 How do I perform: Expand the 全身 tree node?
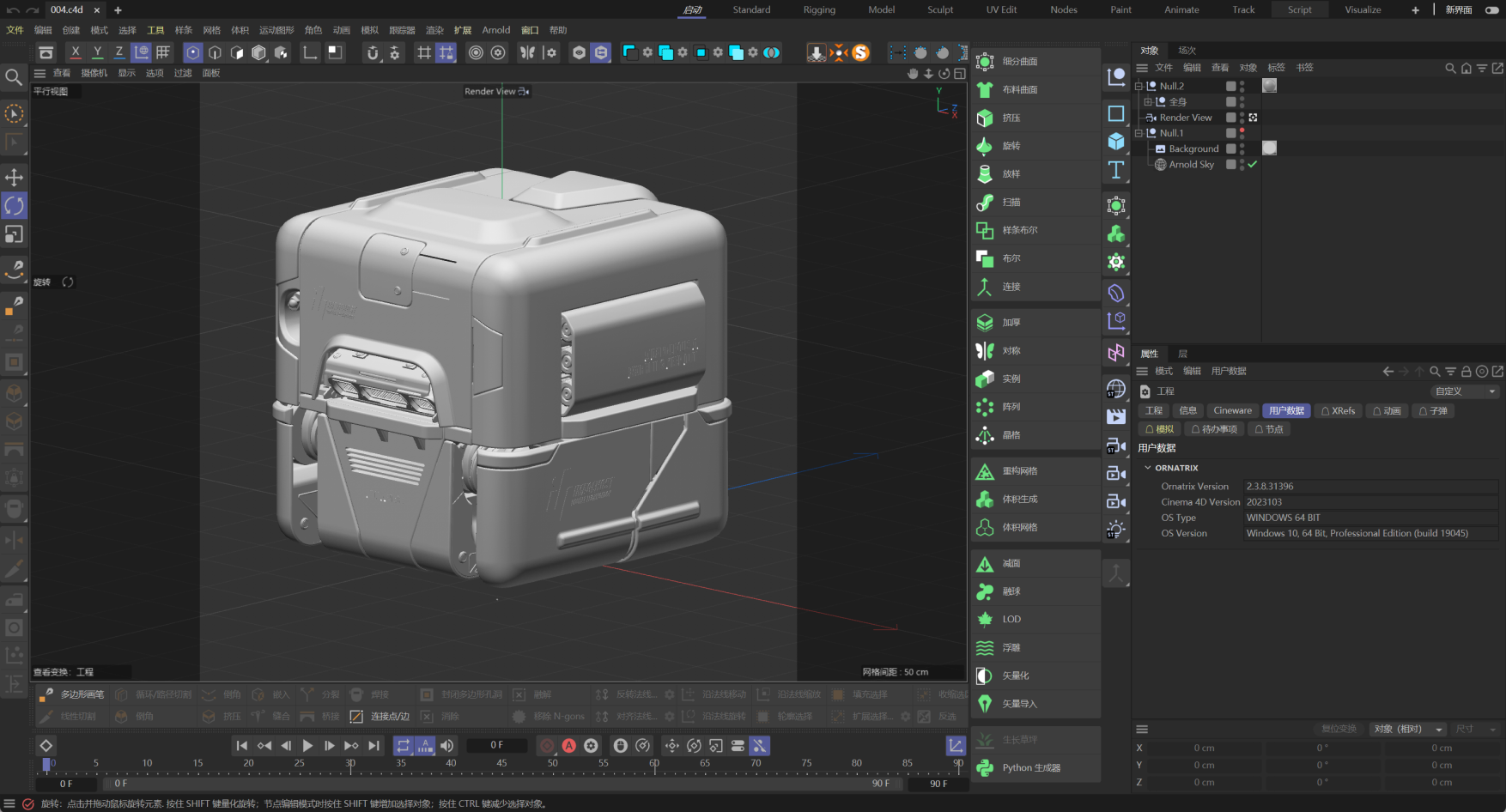pyautogui.click(x=1148, y=102)
